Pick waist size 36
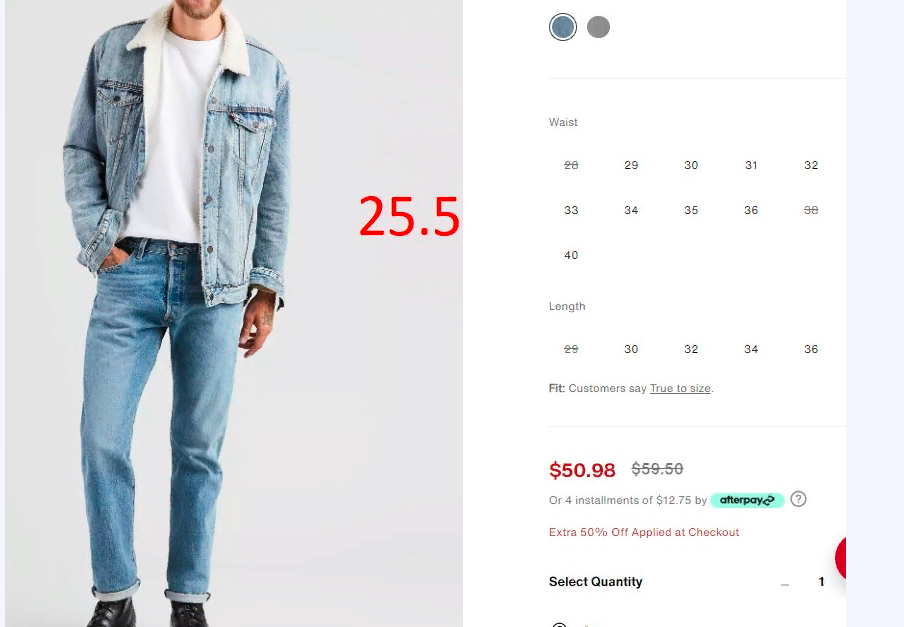This screenshot has height=627, width=904. pos(751,210)
